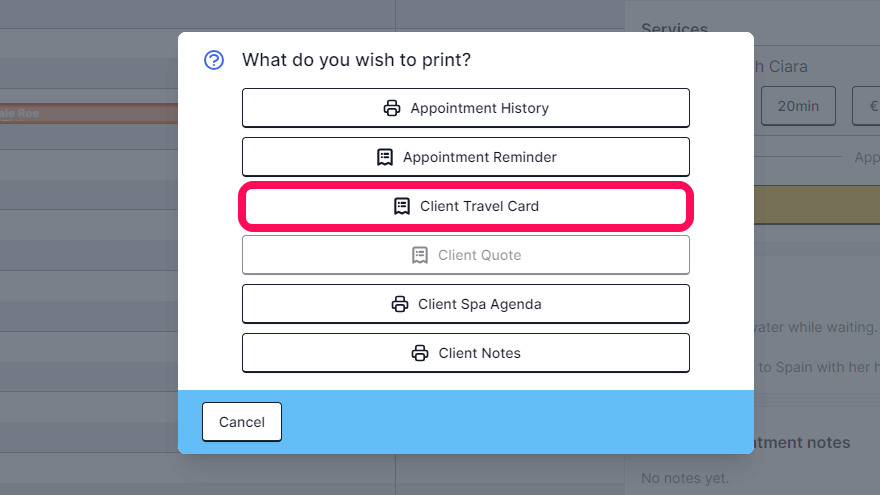Click the Client Quote option

(x=466, y=255)
